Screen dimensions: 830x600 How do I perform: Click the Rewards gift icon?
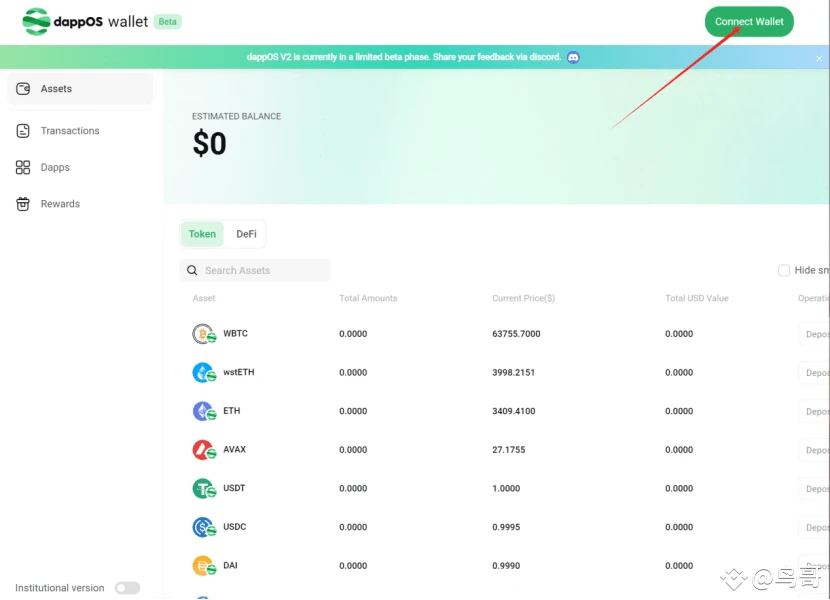[x=23, y=204]
